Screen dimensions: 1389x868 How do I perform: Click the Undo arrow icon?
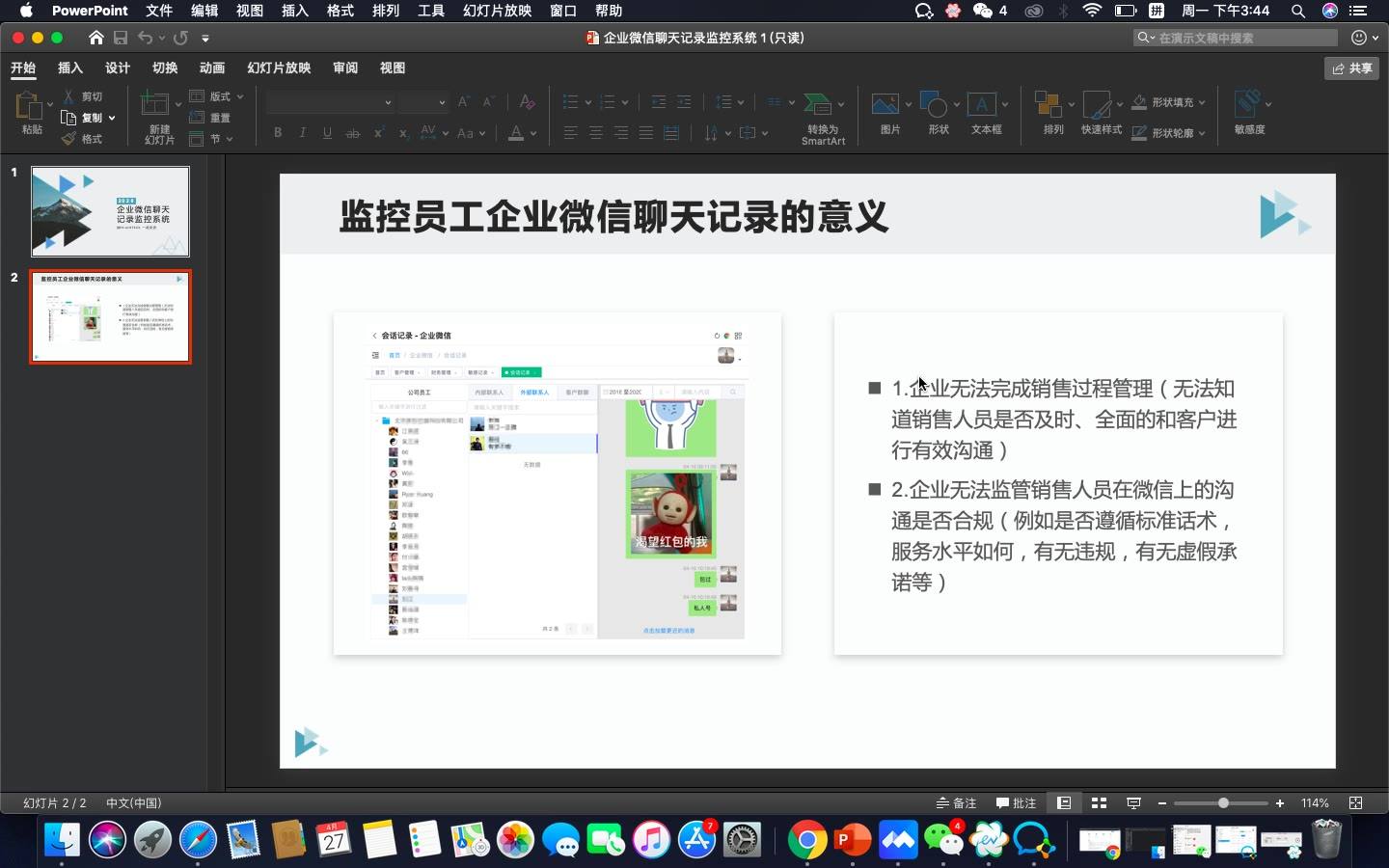coord(145,38)
